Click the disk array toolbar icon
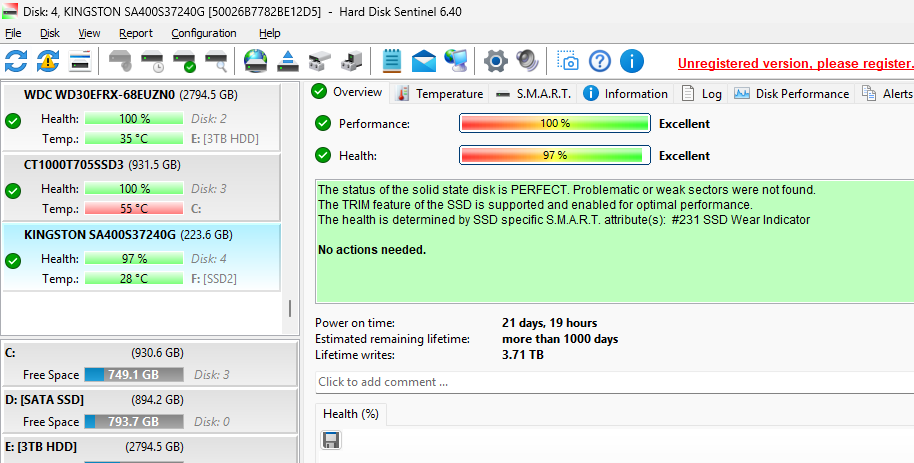 pyautogui.click(x=319, y=61)
